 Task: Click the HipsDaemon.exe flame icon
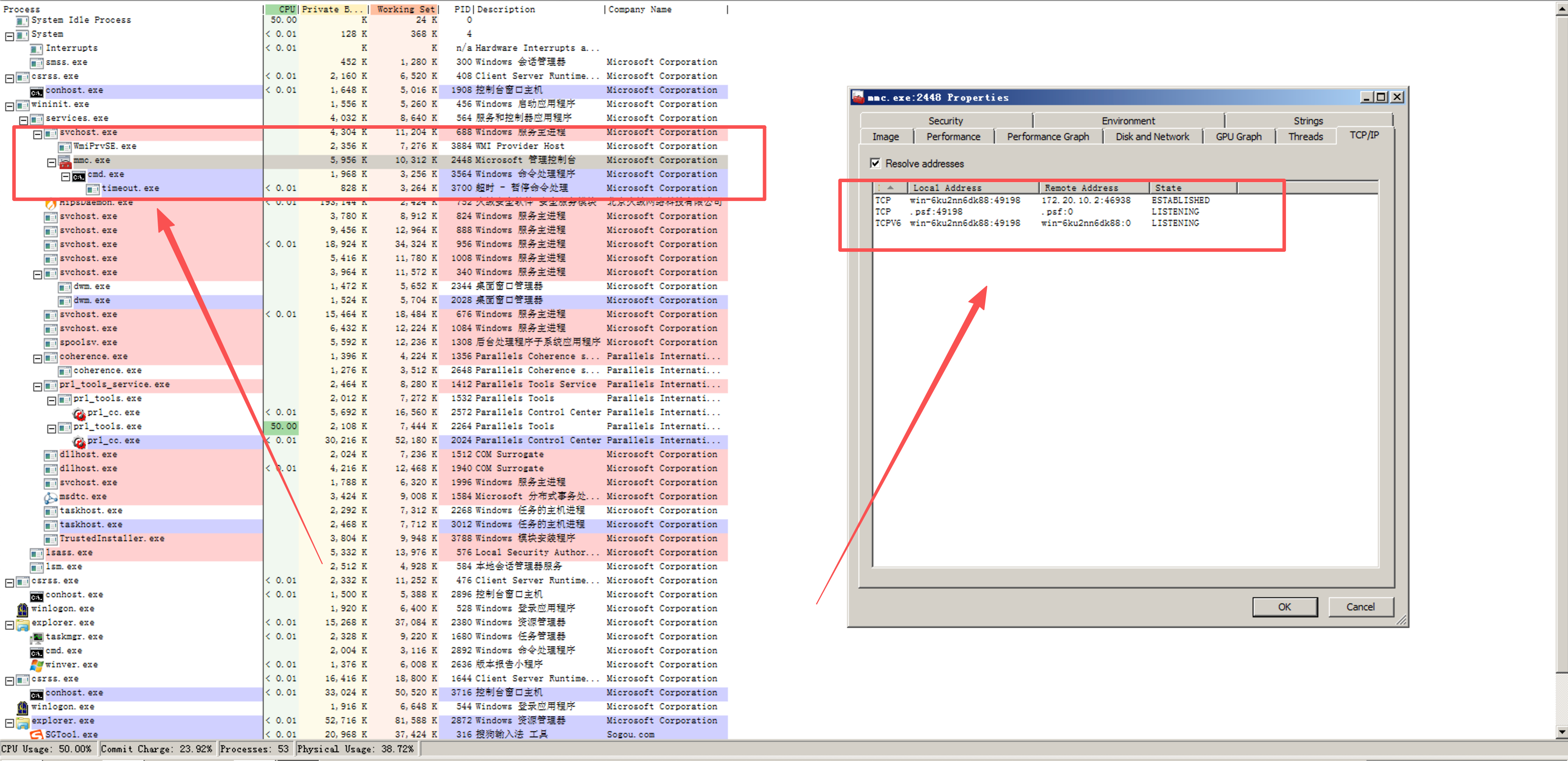51,204
